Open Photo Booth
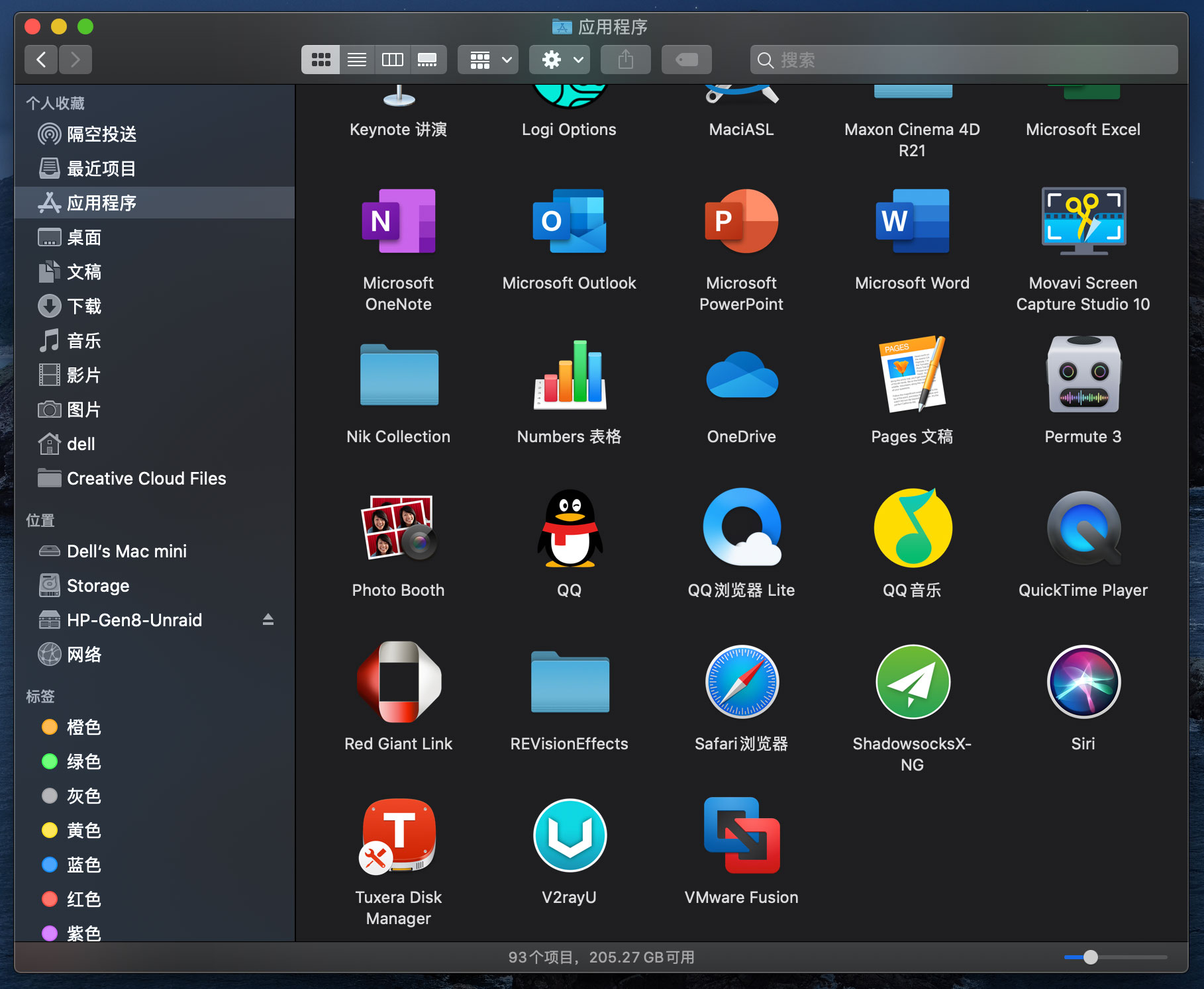 [x=398, y=528]
